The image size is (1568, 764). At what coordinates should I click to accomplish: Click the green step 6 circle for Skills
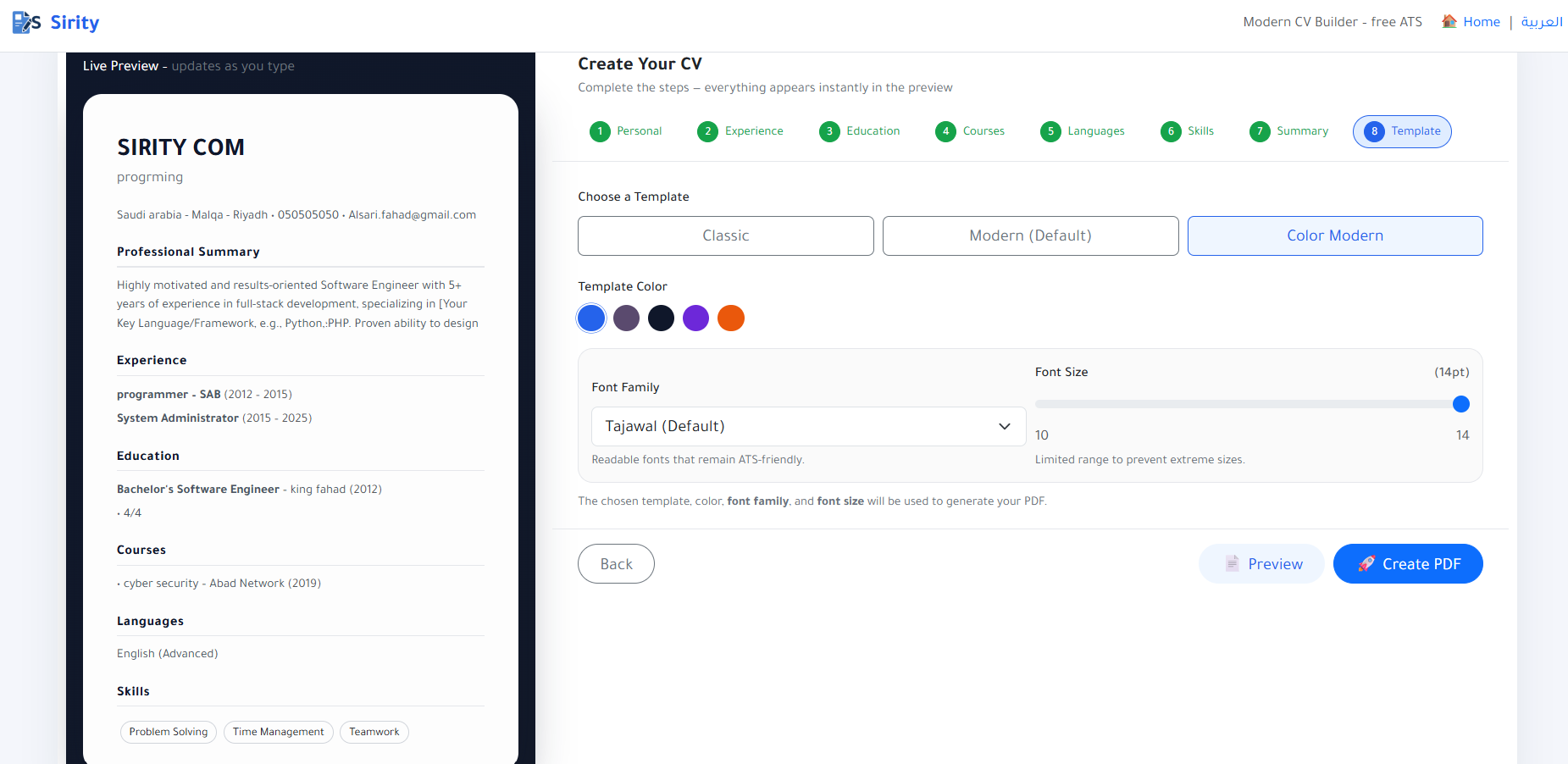click(x=1172, y=131)
